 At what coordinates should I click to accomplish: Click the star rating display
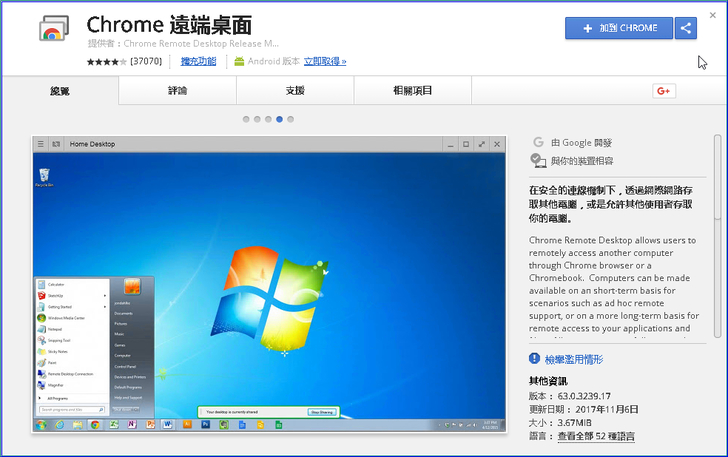[106, 61]
